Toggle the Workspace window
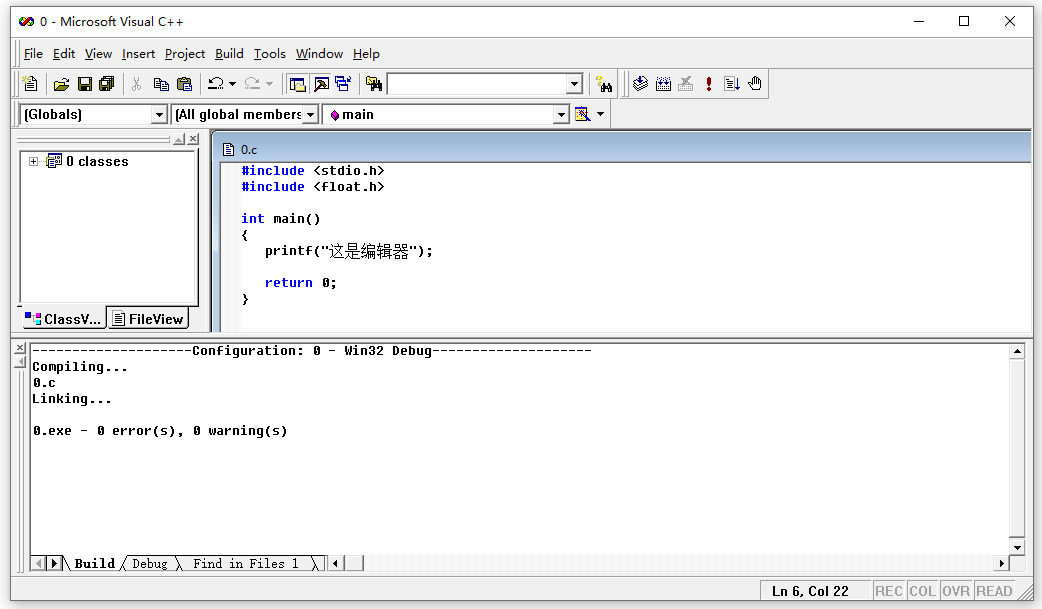Screen dimensions: 1042x609 pos(298,84)
